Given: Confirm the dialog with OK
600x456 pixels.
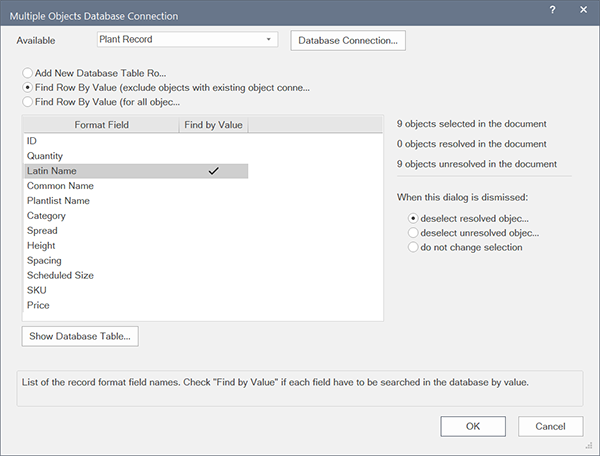Looking at the screenshot, I should [x=472, y=426].
